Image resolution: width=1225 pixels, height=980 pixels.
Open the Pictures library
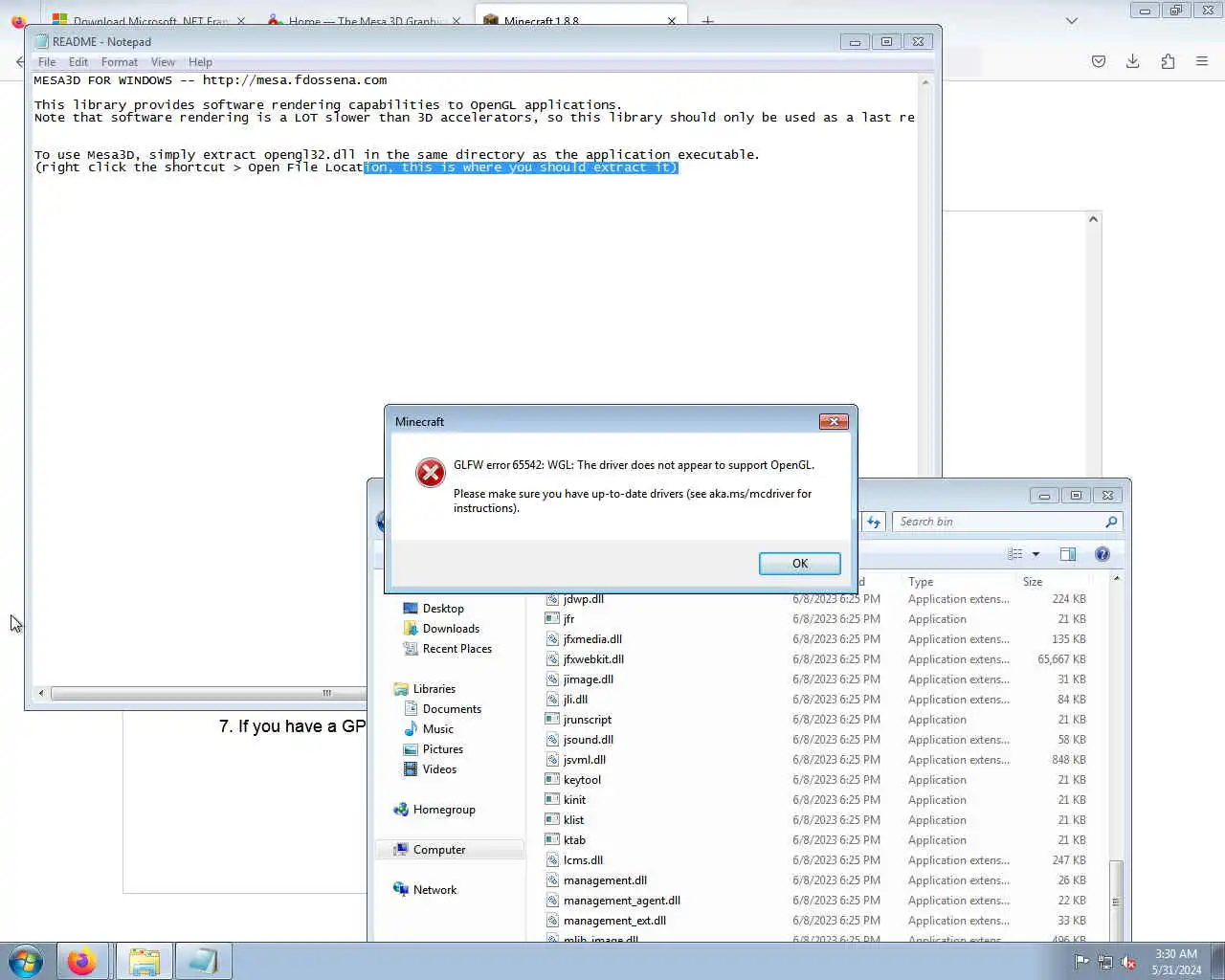click(x=442, y=749)
